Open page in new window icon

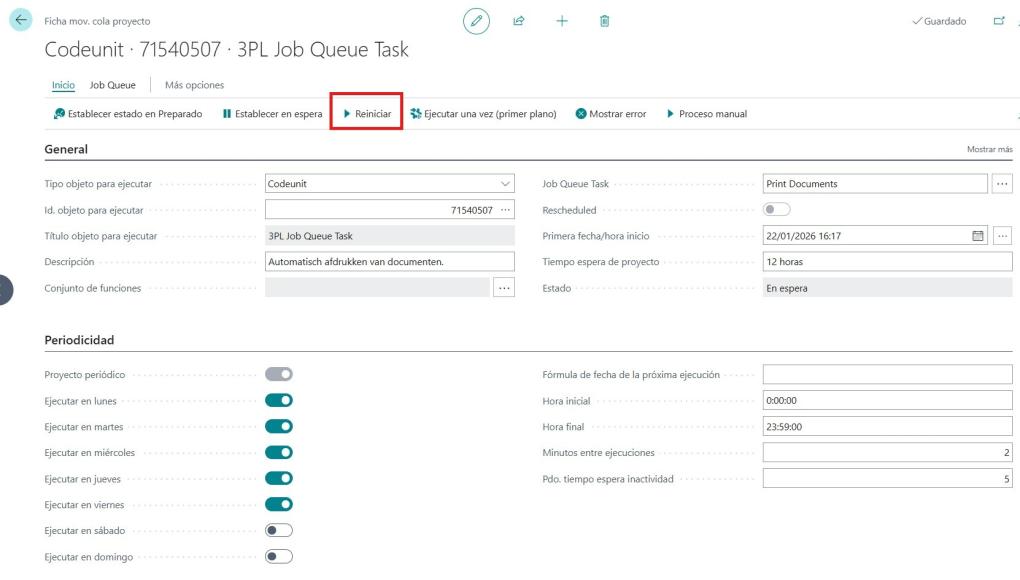[x=999, y=21]
